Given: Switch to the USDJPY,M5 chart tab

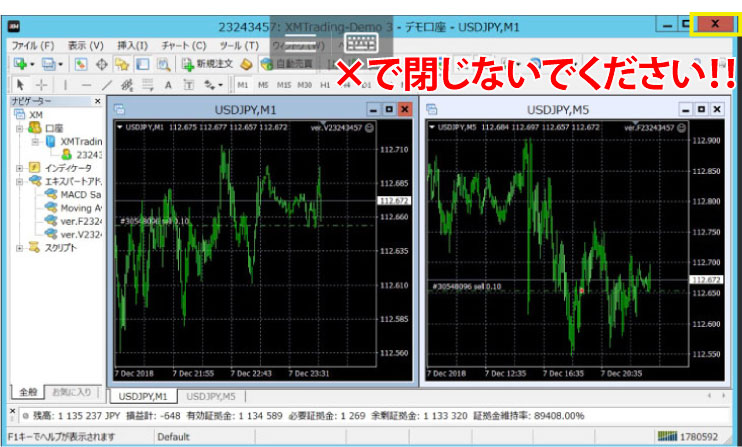Looking at the screenshot, I should click(x=209, y=397).
